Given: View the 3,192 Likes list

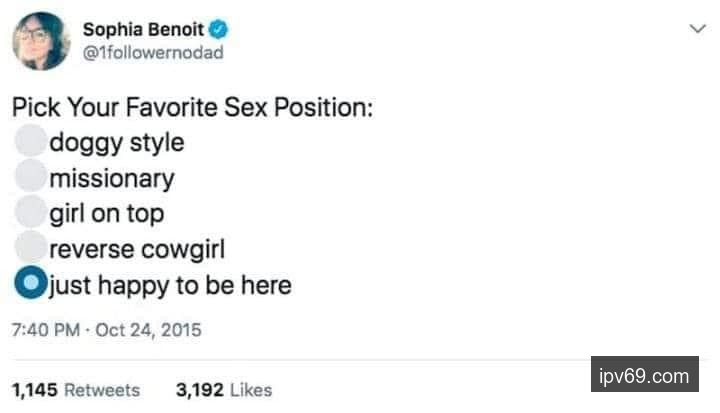Looking at the screenshot, I should pos(223,390).
